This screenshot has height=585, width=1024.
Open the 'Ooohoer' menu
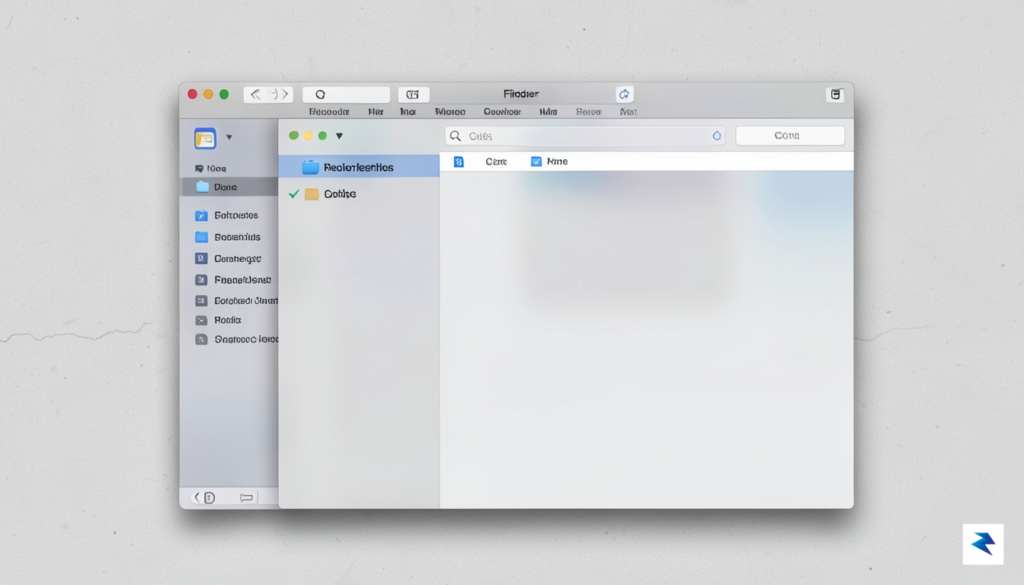point(502,112)
